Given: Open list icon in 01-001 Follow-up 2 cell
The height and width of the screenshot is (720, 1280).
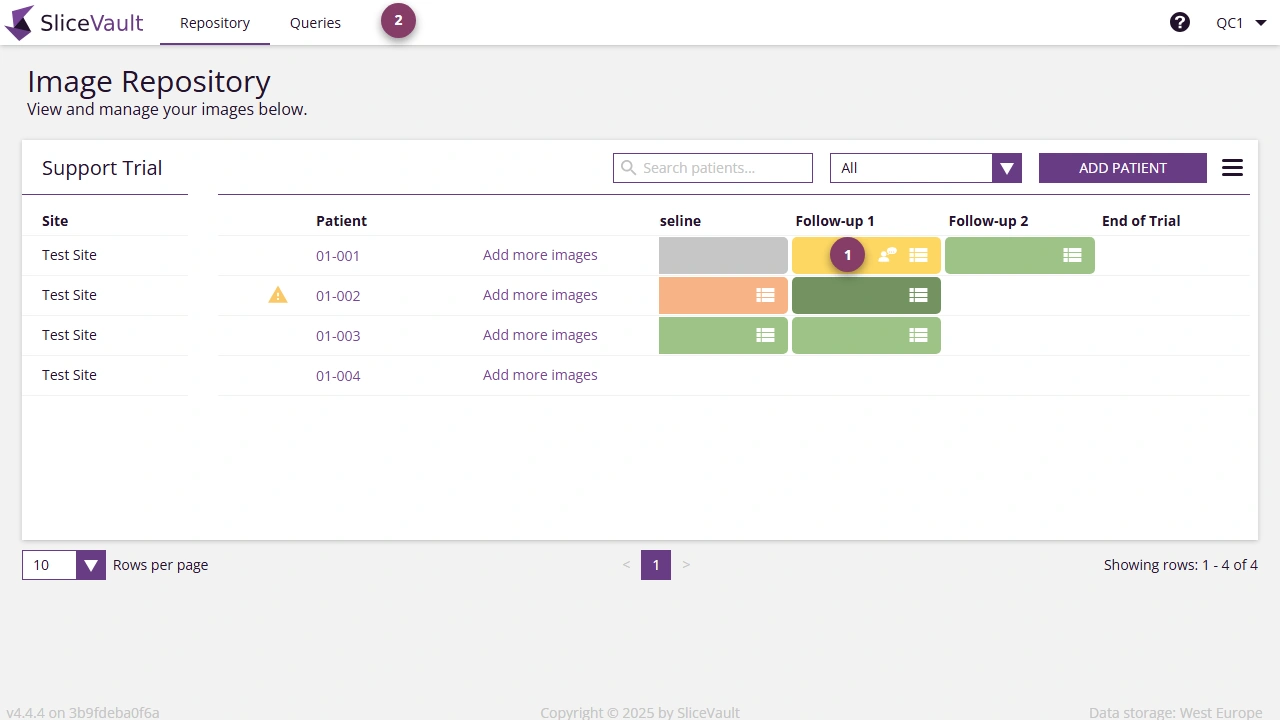Looking at the screenshot, I should pos(1072,255).
